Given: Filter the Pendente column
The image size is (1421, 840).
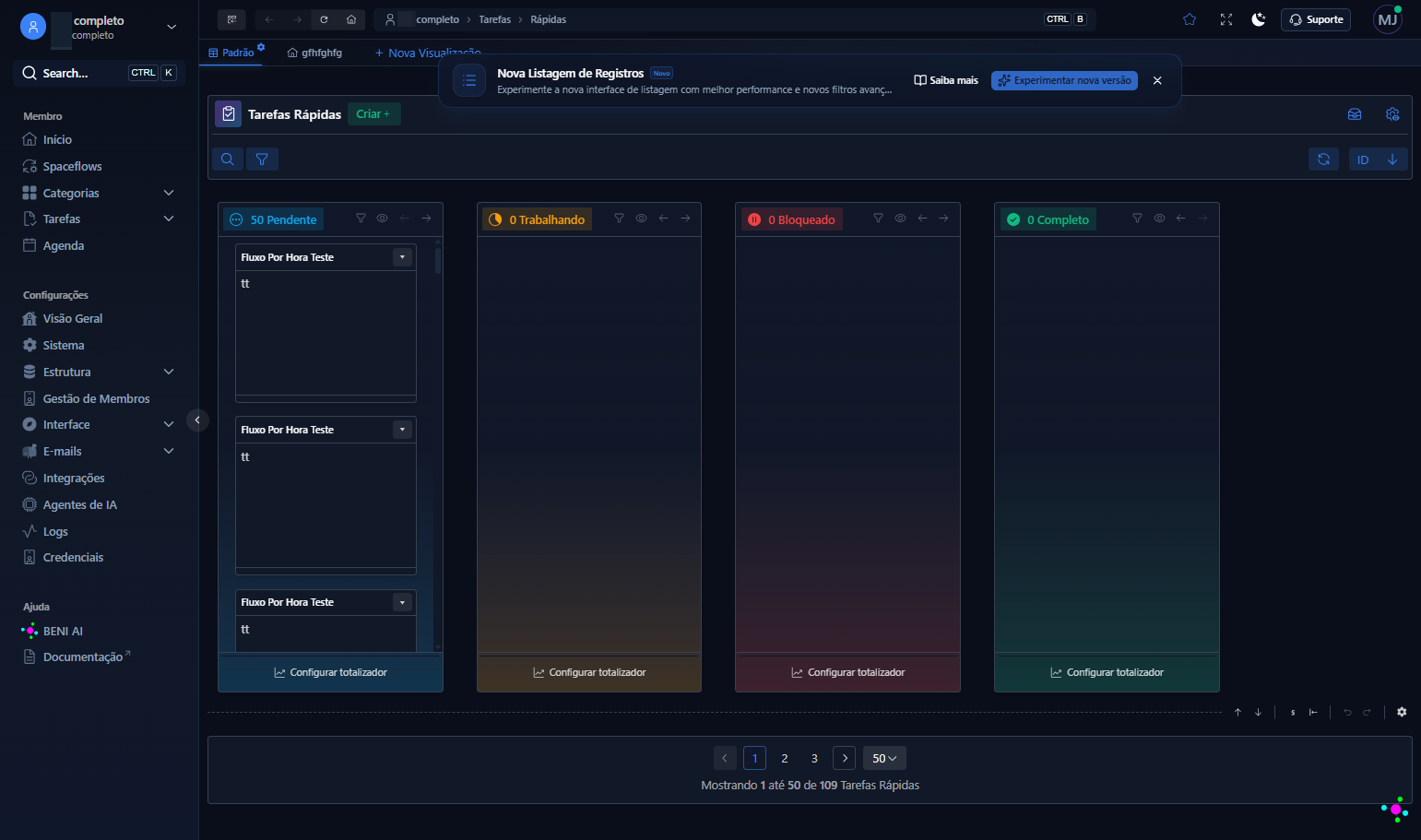Looking at the screenshot, I should pos(361,219).
